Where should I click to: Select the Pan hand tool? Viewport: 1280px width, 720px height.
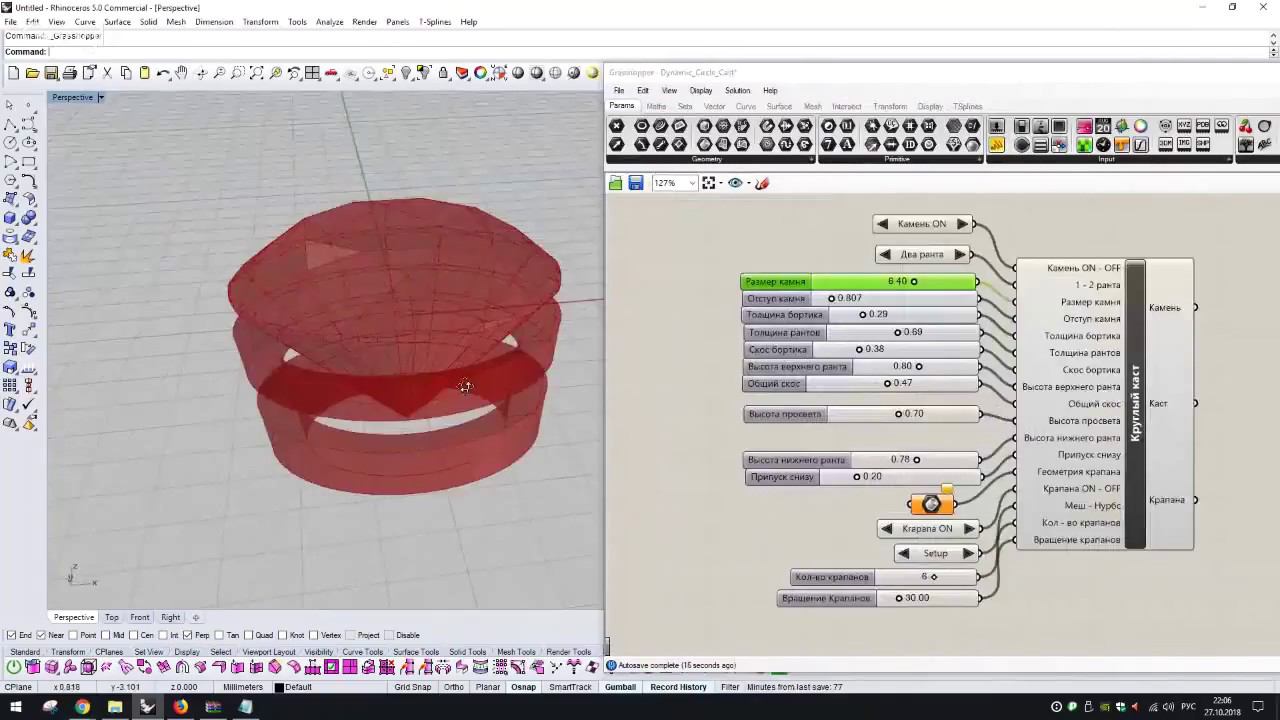(x=181, y=73)
